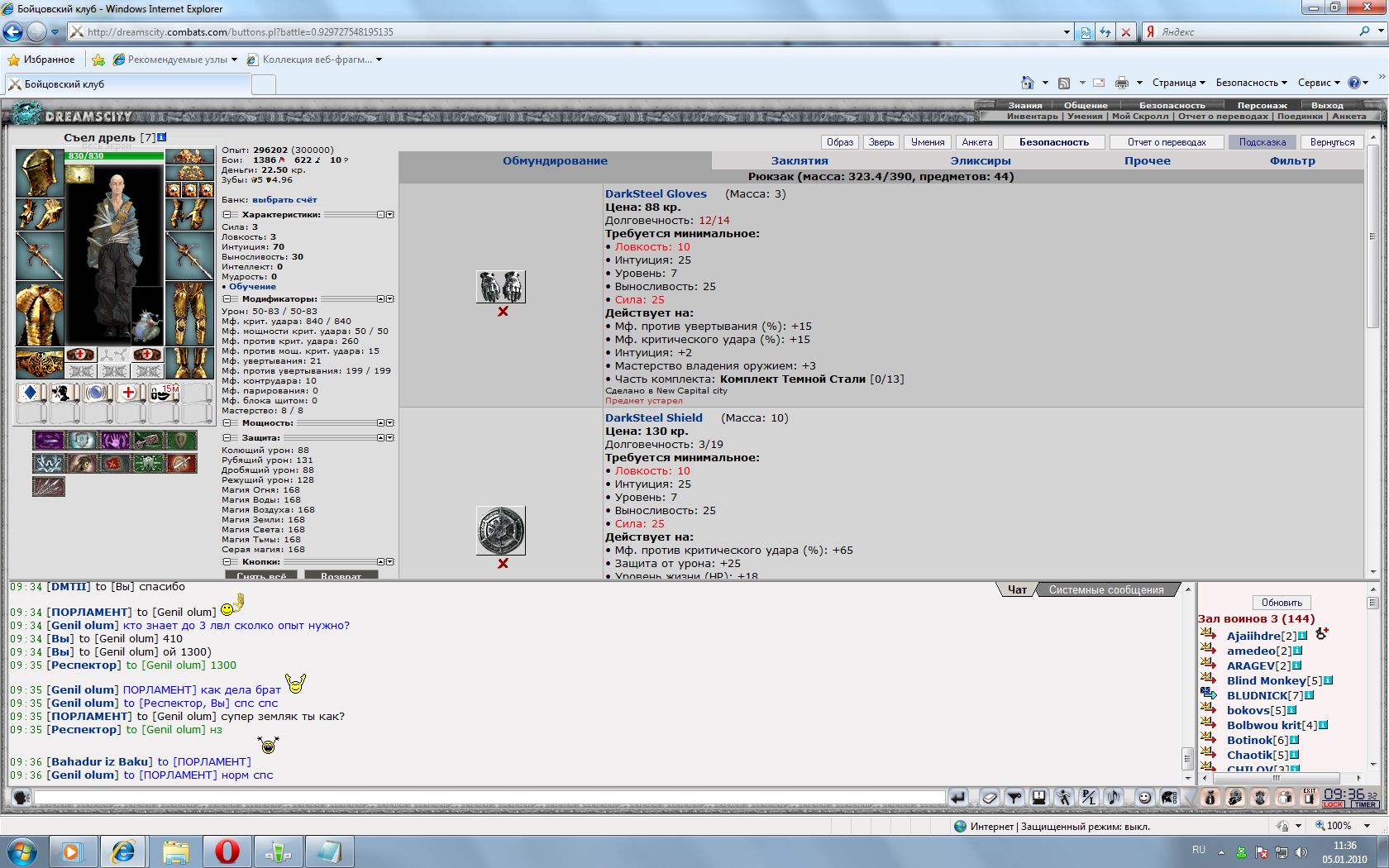This screenshot has height=868, width=1389.
Task: Click the chat message input field
Action: click(489, 798)
